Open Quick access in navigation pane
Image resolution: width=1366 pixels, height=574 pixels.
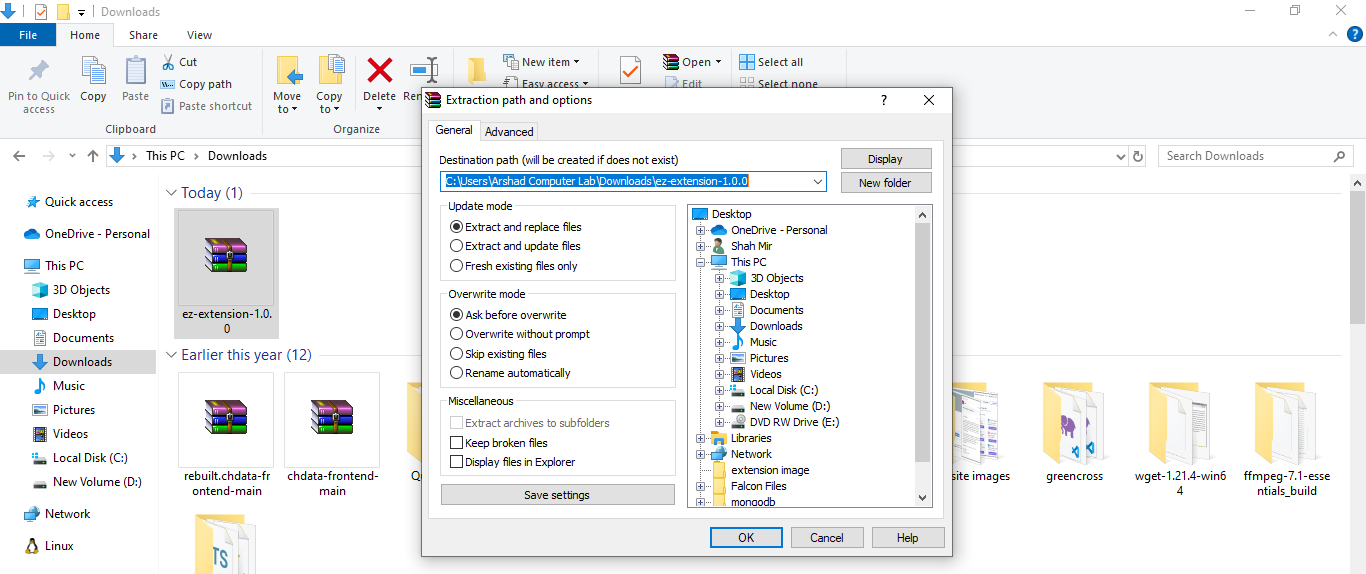click(x=79, y=202)
